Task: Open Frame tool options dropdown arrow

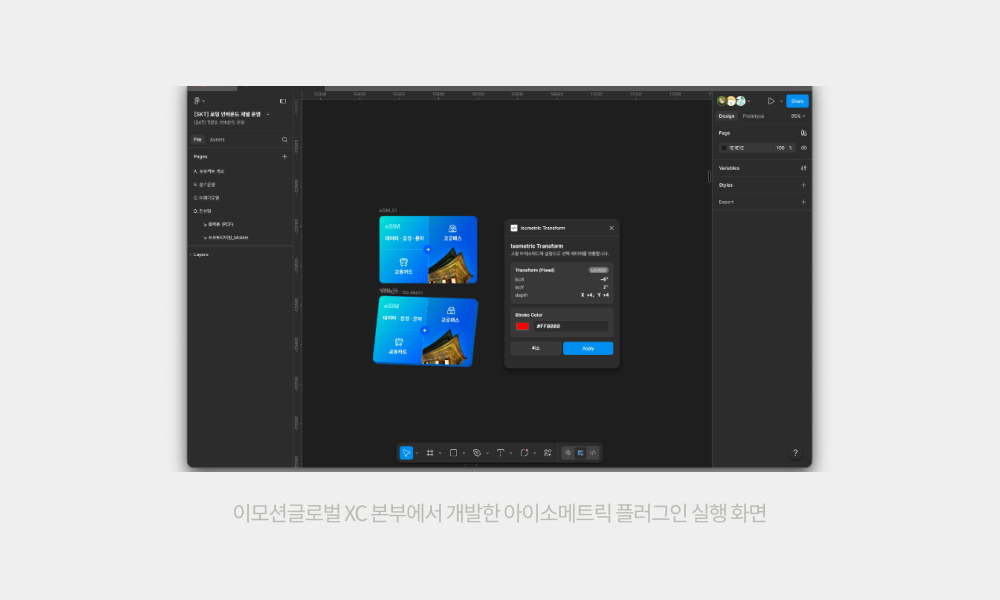Action: point(440,453)
